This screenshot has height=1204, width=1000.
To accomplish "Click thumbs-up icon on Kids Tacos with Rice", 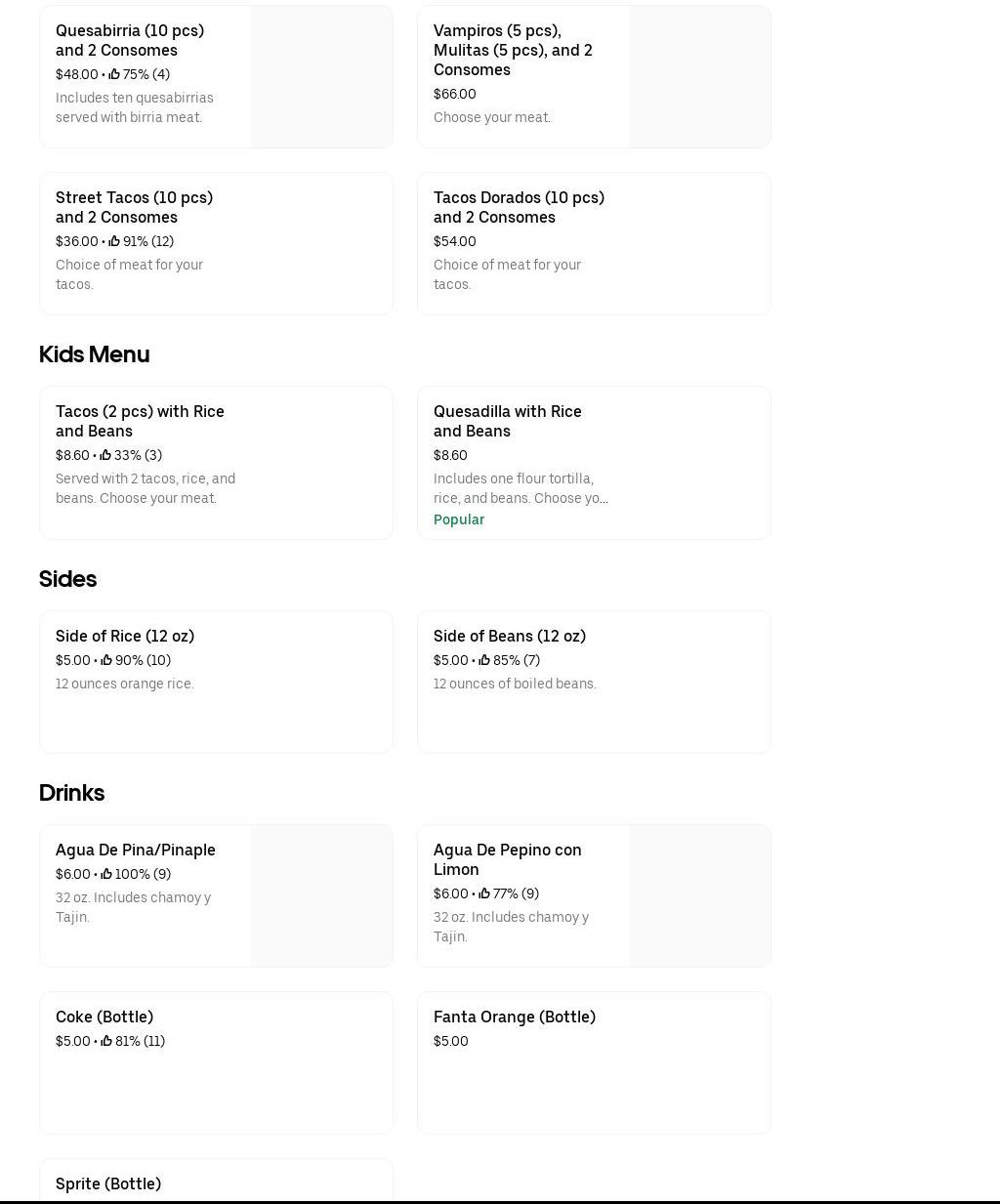I will click(x=105, y=455).
